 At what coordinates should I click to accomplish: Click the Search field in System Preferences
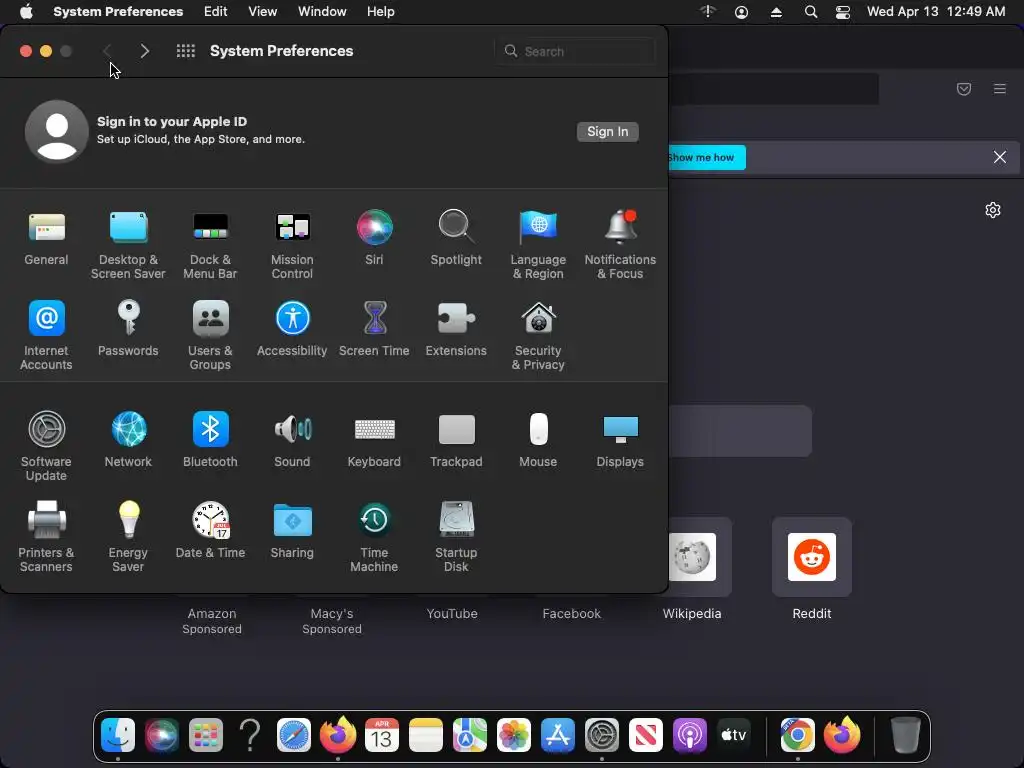click(x=575, y=51)
